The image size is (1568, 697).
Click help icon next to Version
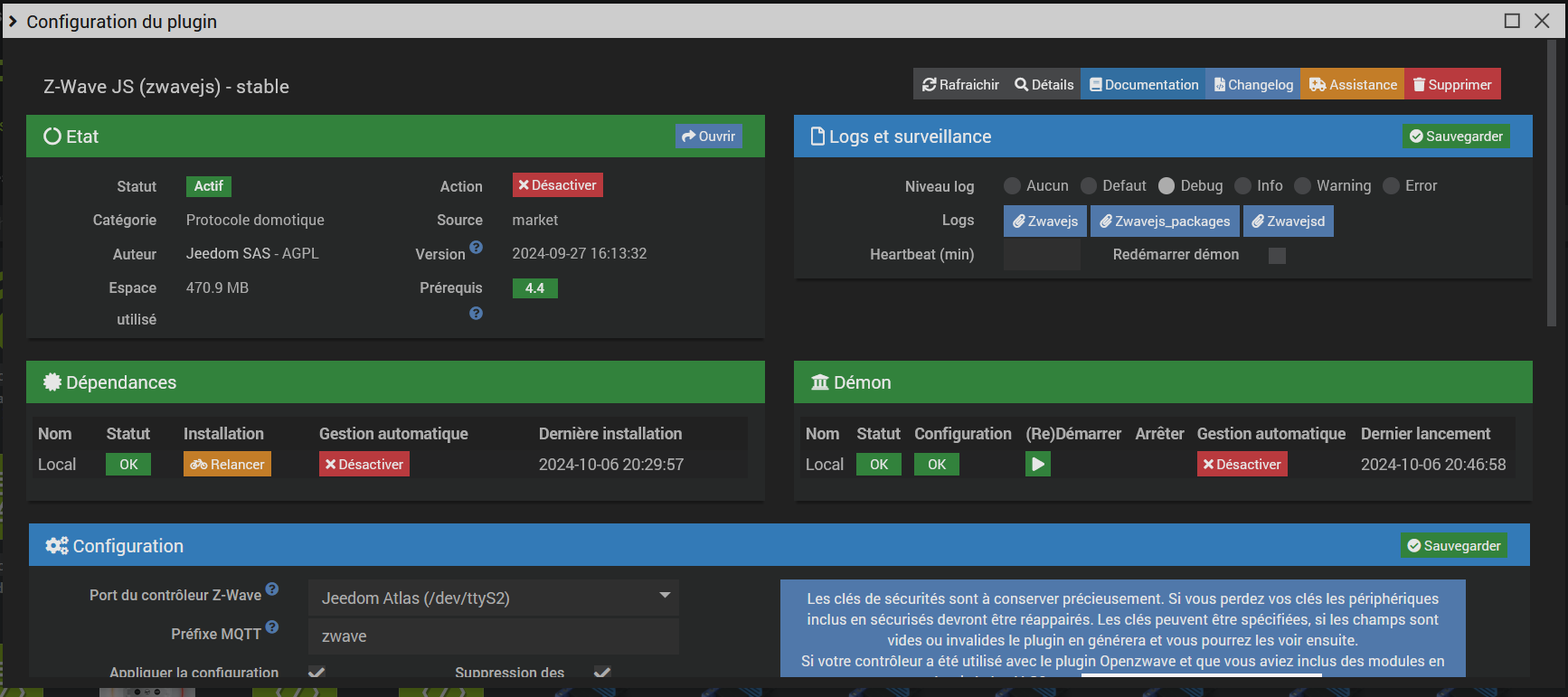click(x=476, y=248)
